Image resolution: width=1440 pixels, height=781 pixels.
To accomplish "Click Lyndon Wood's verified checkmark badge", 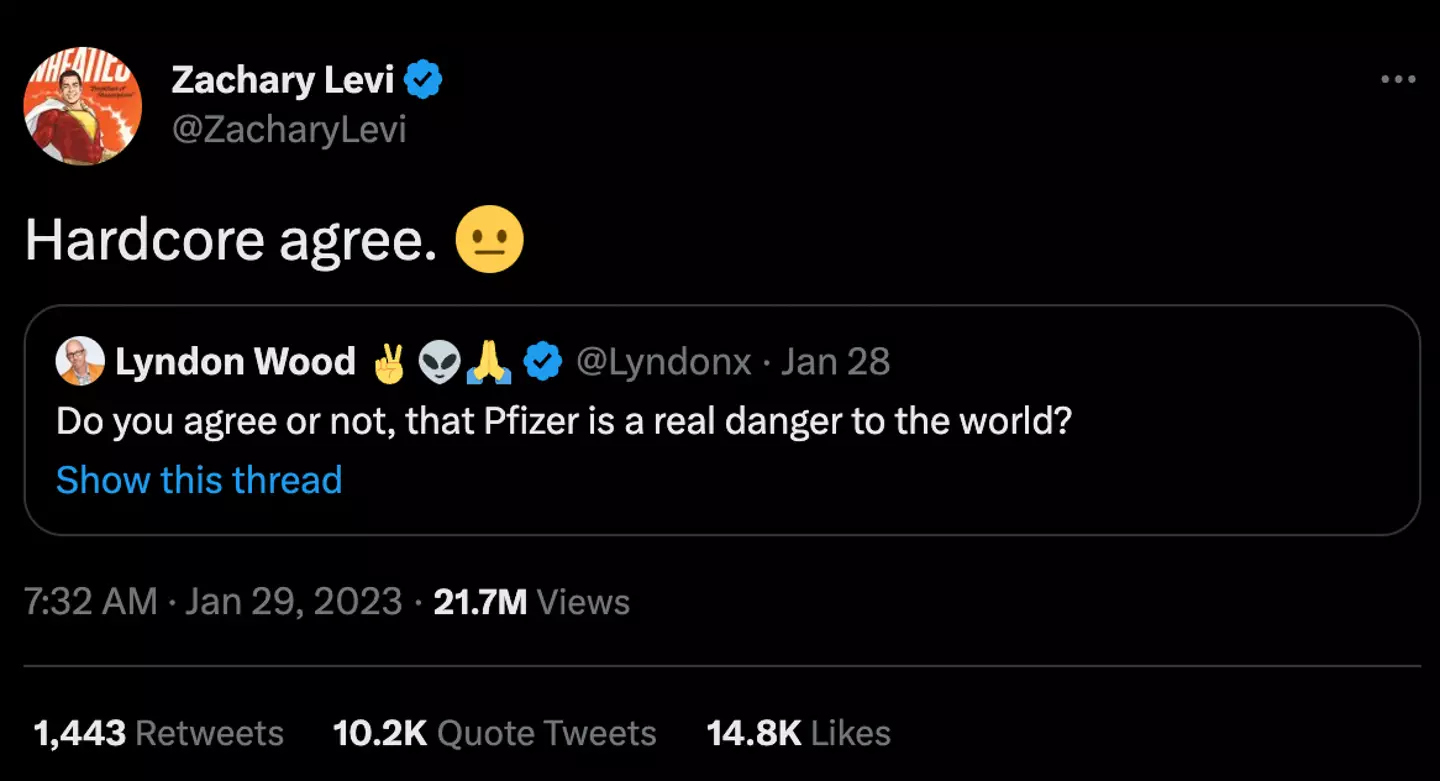I will (x=543, y=363).
